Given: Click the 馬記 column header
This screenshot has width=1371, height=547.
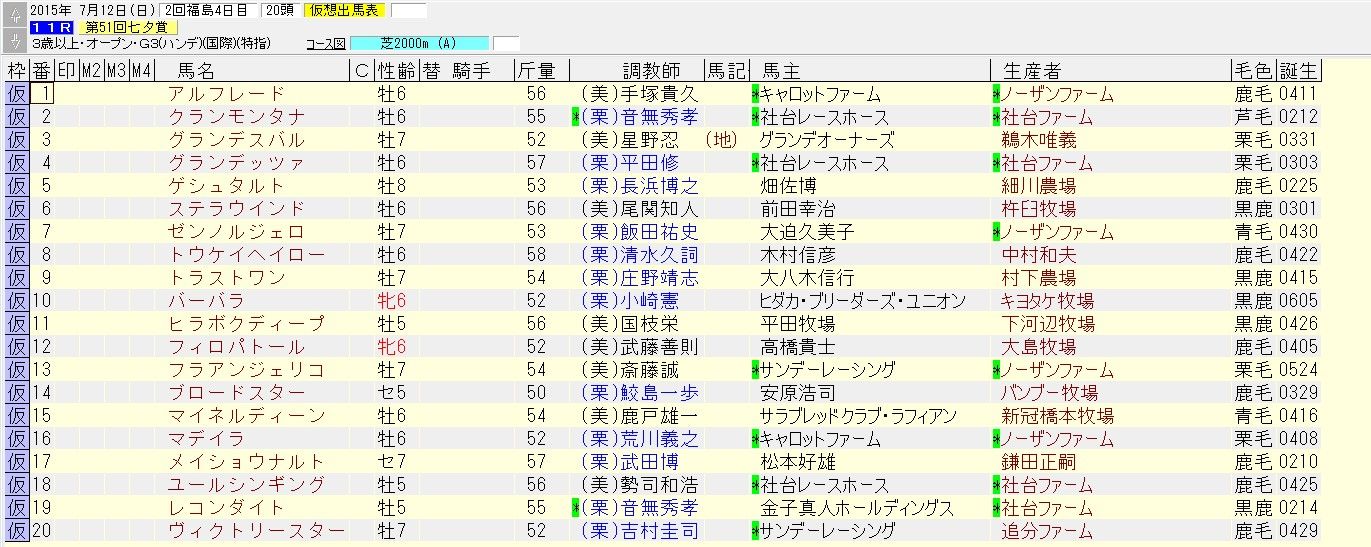Looking at the screenshot, I should 727,71.
